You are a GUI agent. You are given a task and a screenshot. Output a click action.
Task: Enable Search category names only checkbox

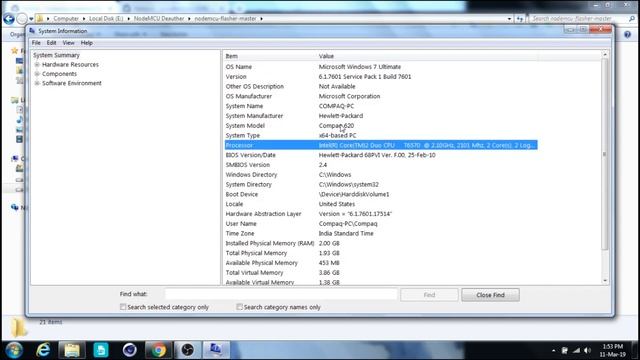coord(239,307)
